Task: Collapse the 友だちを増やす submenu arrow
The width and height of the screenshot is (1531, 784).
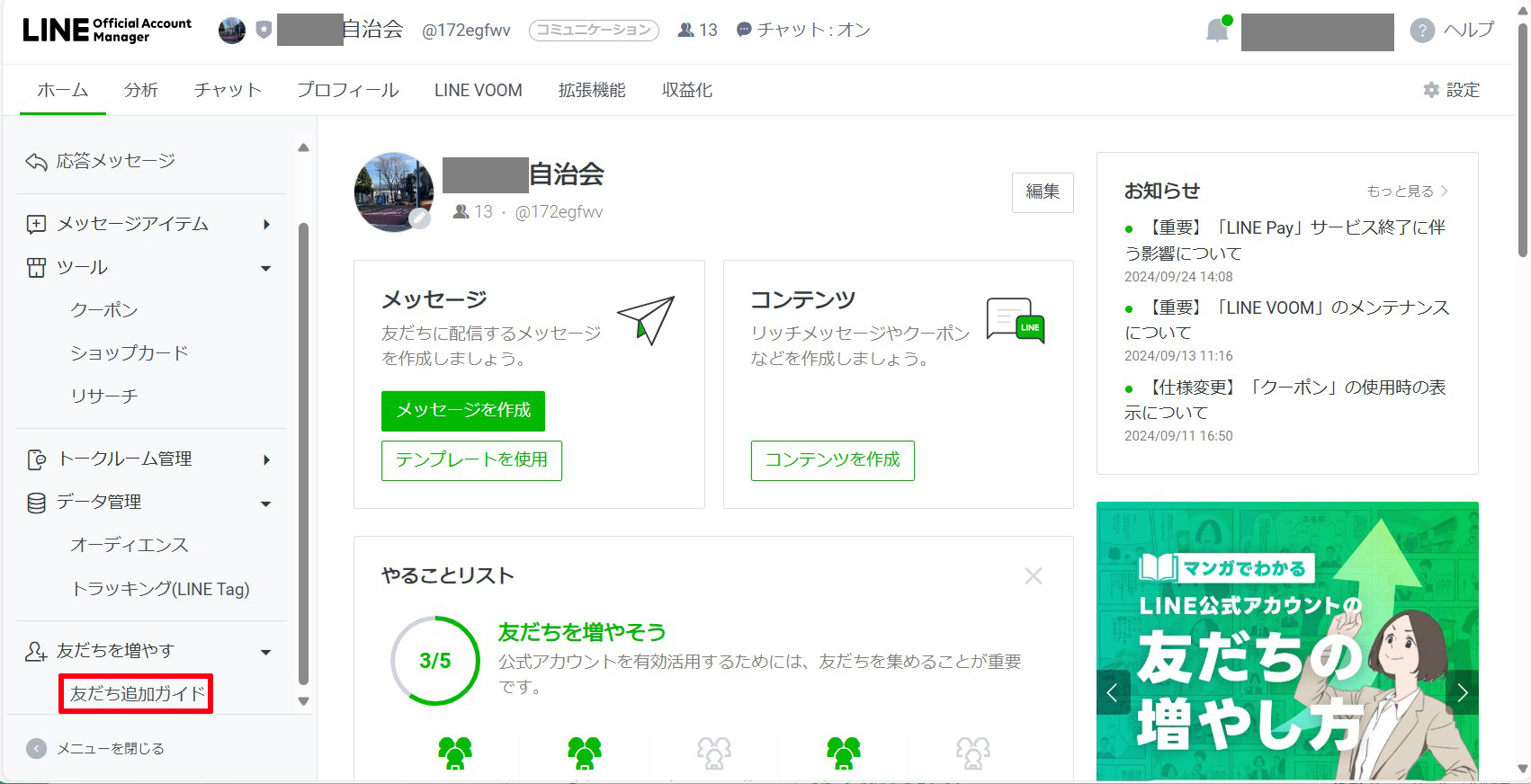Action: click(x=265, y=652)
